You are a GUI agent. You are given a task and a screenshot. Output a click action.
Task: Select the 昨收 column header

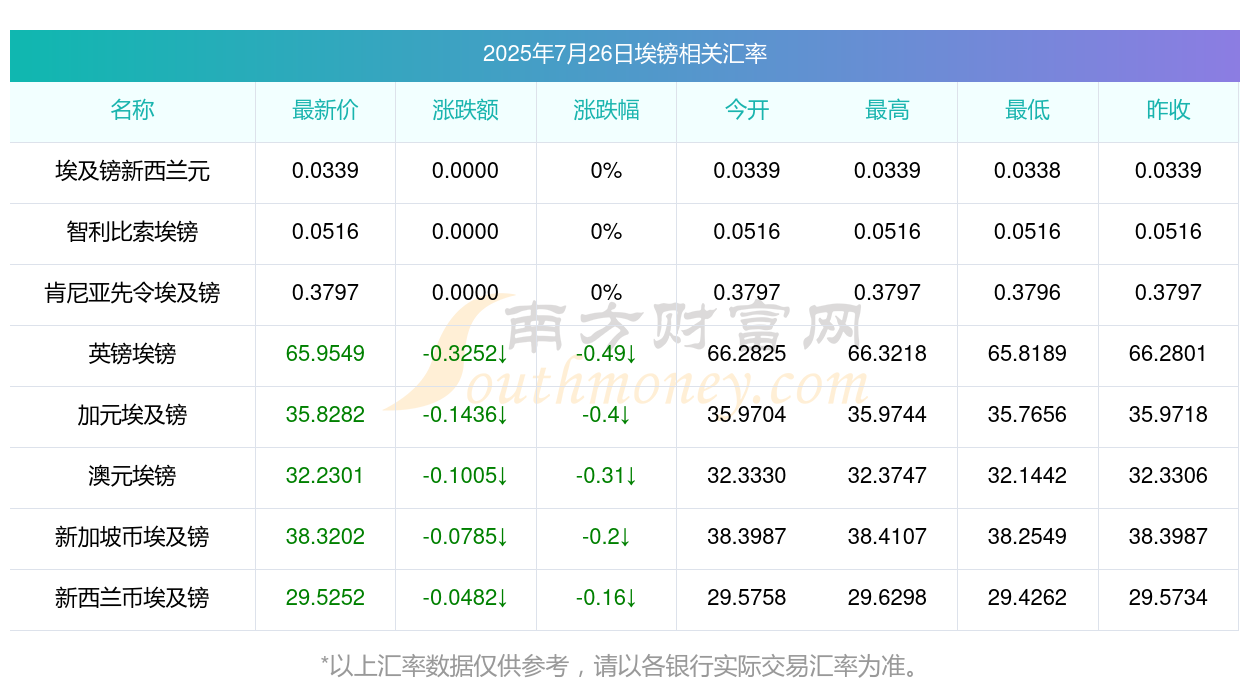(x=1168, y=110)
